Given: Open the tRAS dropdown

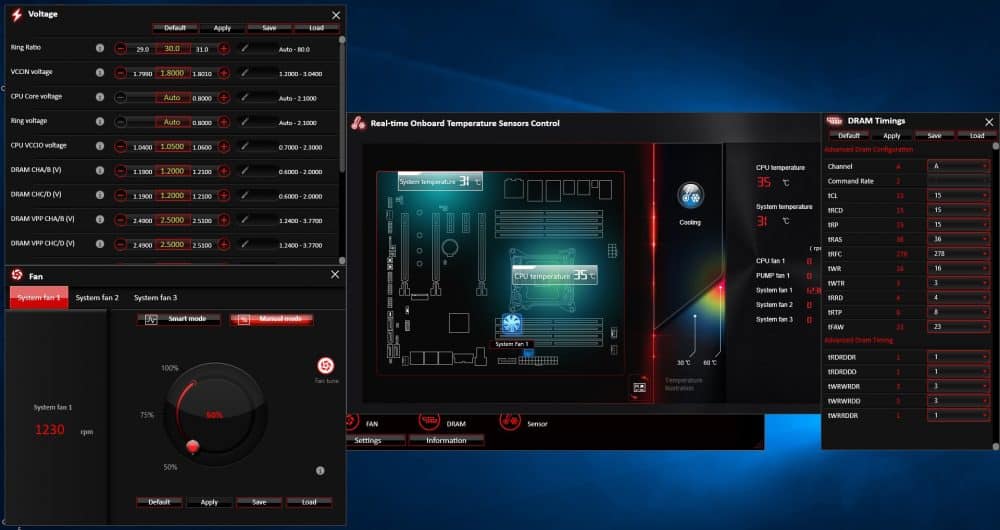Looking at the screenshot, I should coord(959,239).
